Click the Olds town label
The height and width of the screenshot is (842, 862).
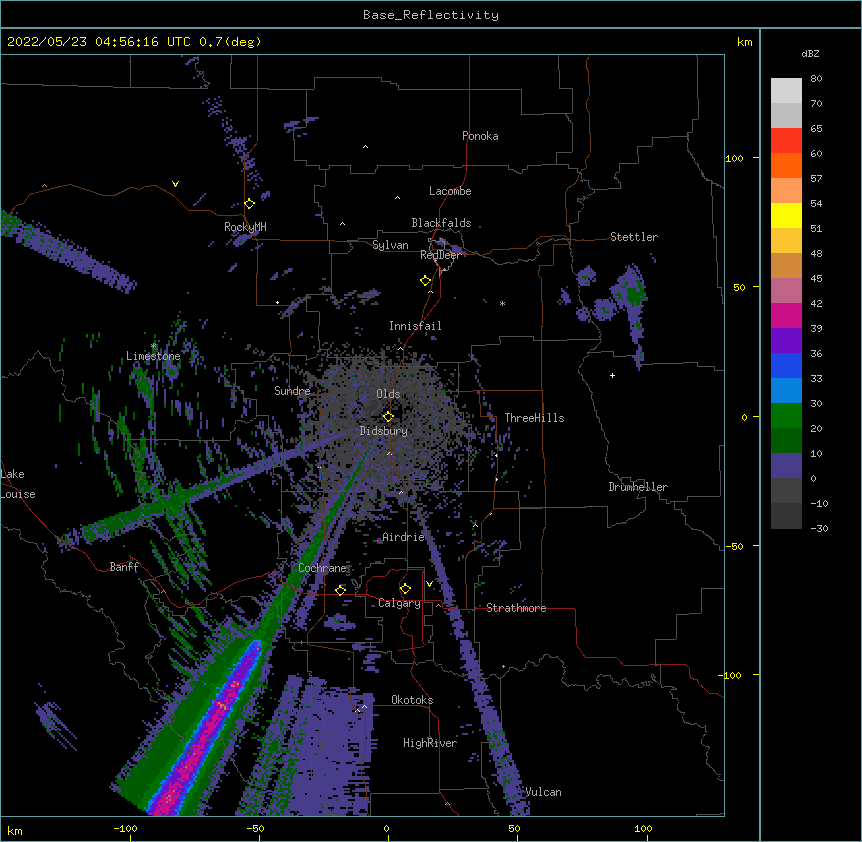tap(388, 394)
